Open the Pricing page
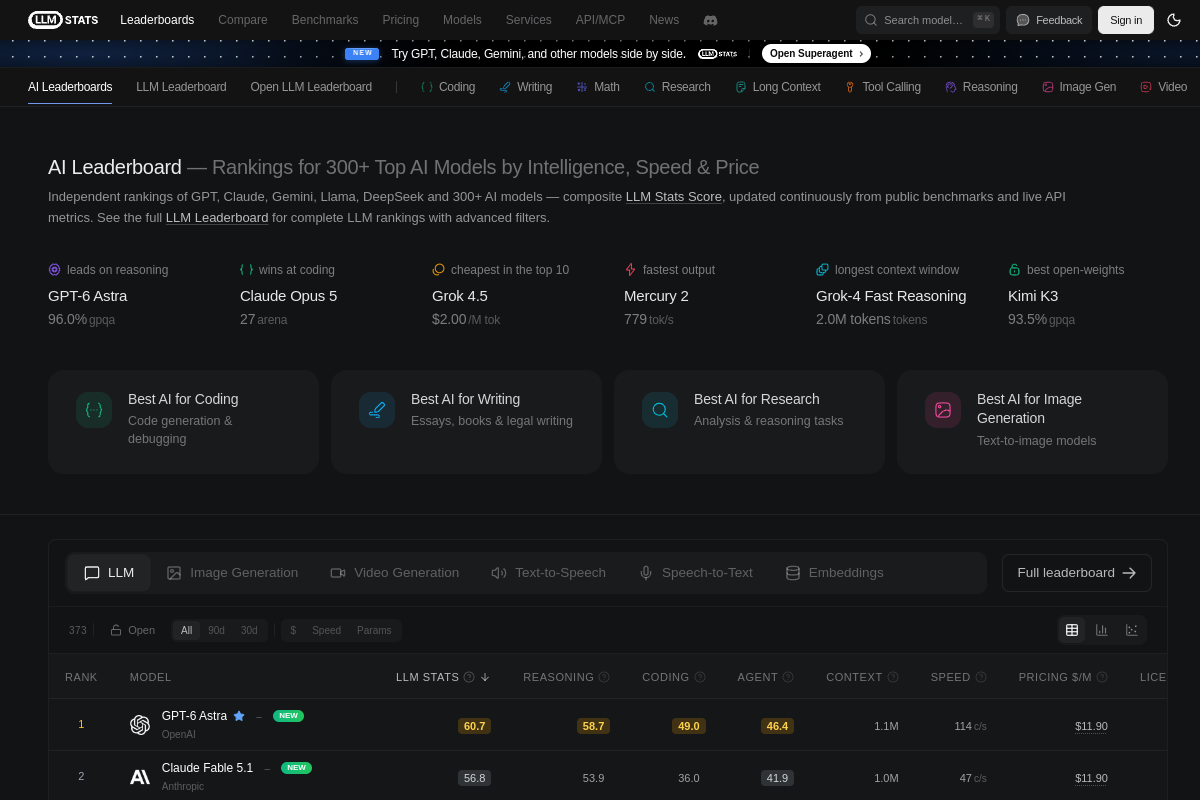 (400, 20)
